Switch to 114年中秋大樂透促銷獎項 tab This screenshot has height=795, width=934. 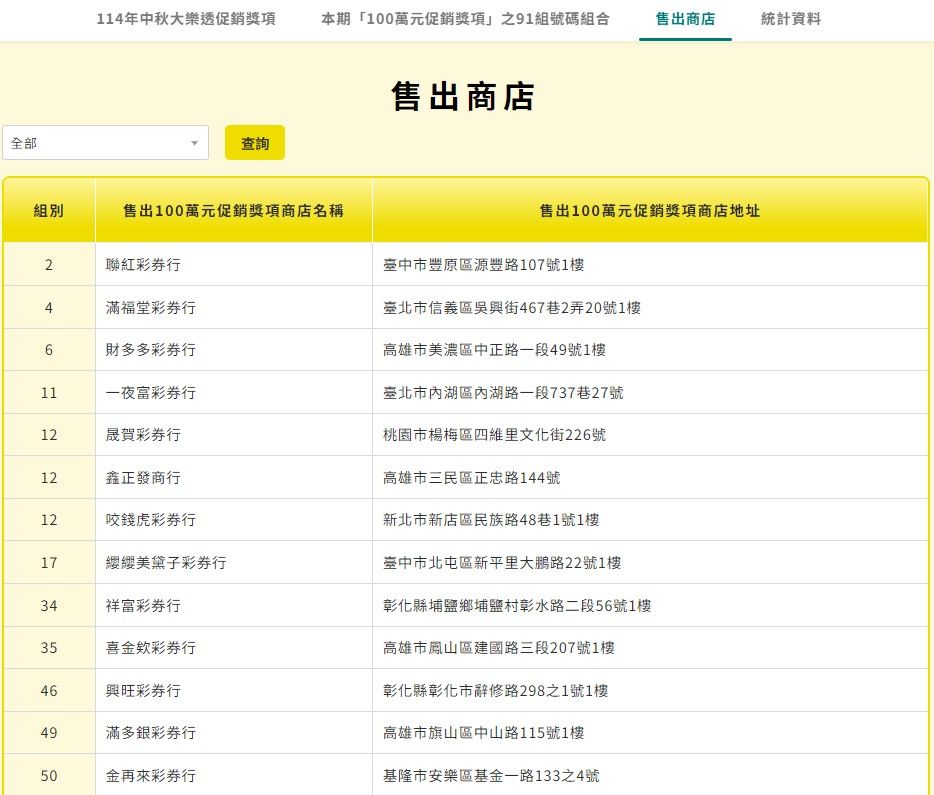click(186, 19)
